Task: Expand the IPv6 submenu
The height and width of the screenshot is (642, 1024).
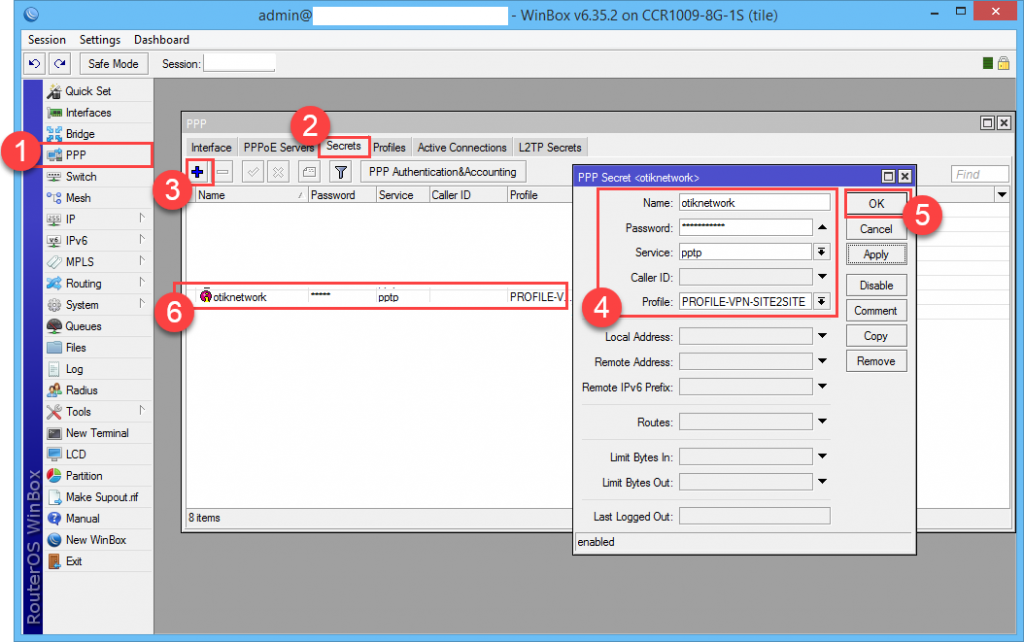Action: pos(142,240)
